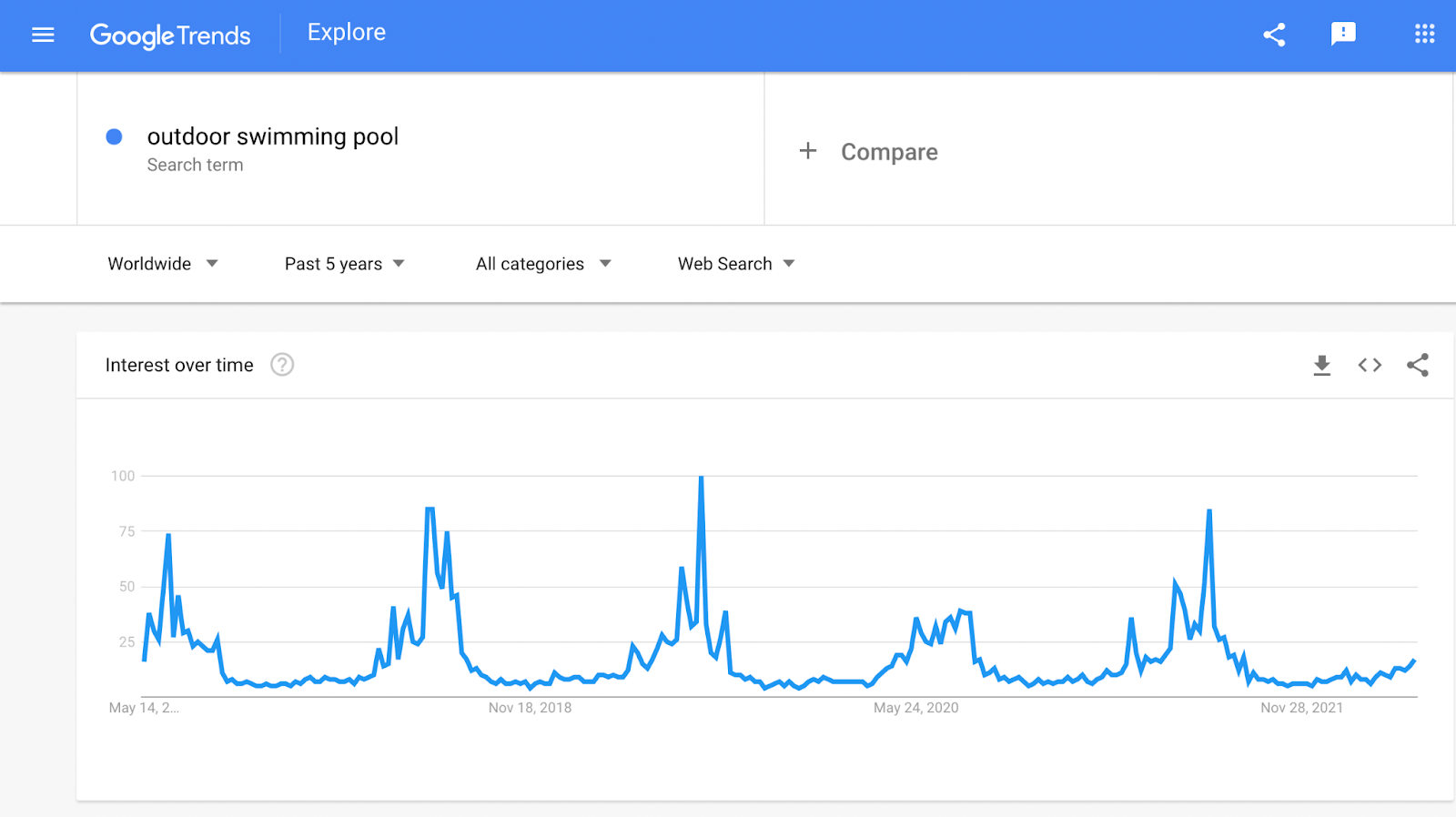Screen dimensions: 1456x817
Task: Download the interest over time CSV
Action: (1322, 365)
